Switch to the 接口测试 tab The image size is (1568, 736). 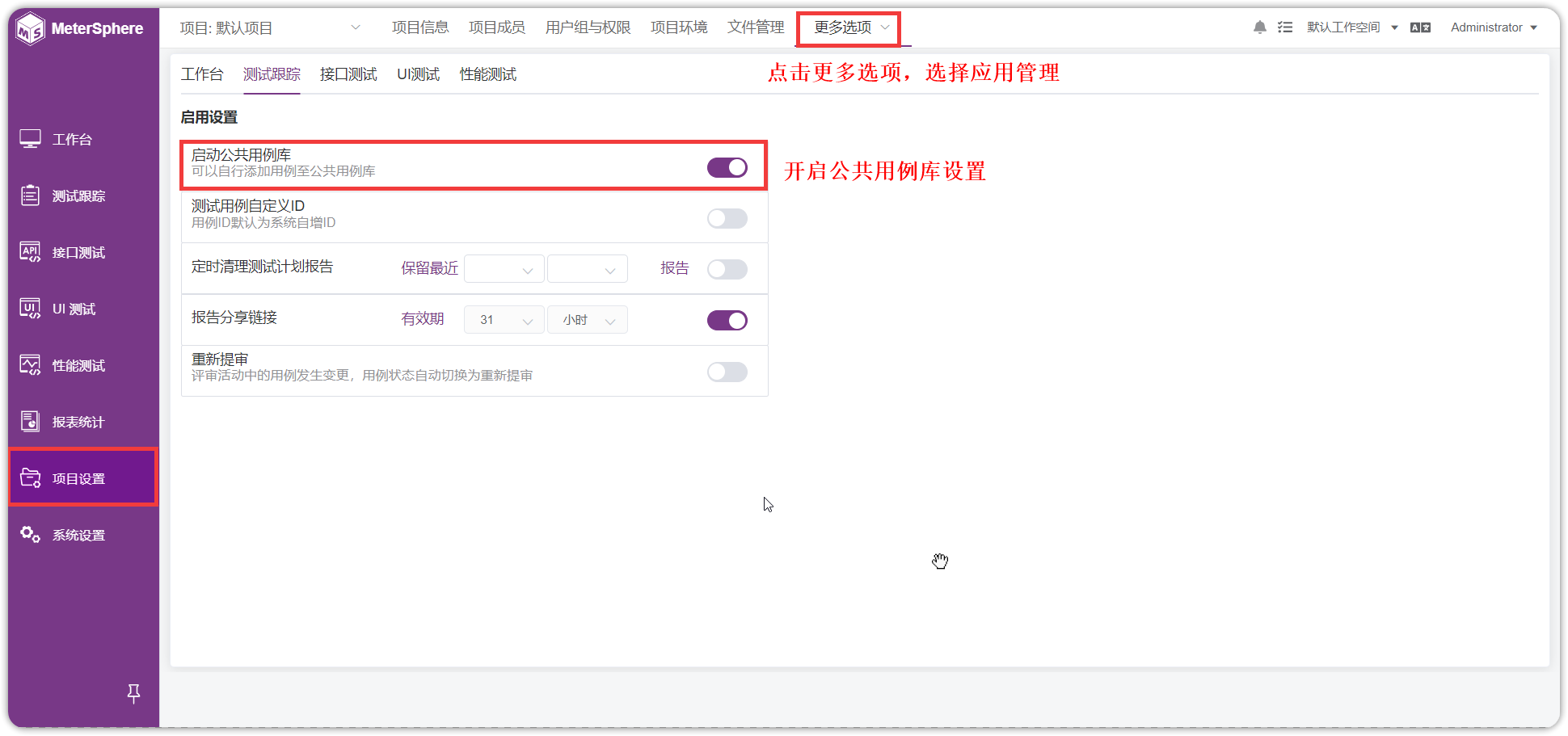(348, 74)
